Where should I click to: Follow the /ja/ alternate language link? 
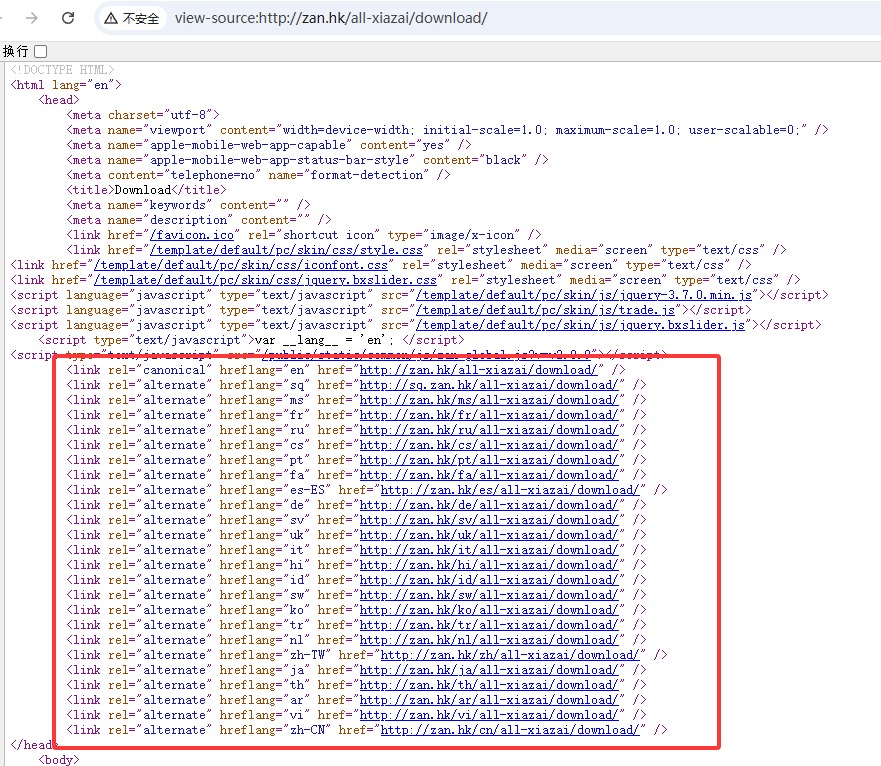(489, 670)
